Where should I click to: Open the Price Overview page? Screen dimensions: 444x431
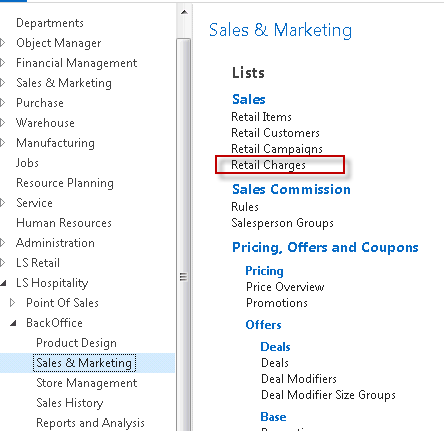coord(285,287)
